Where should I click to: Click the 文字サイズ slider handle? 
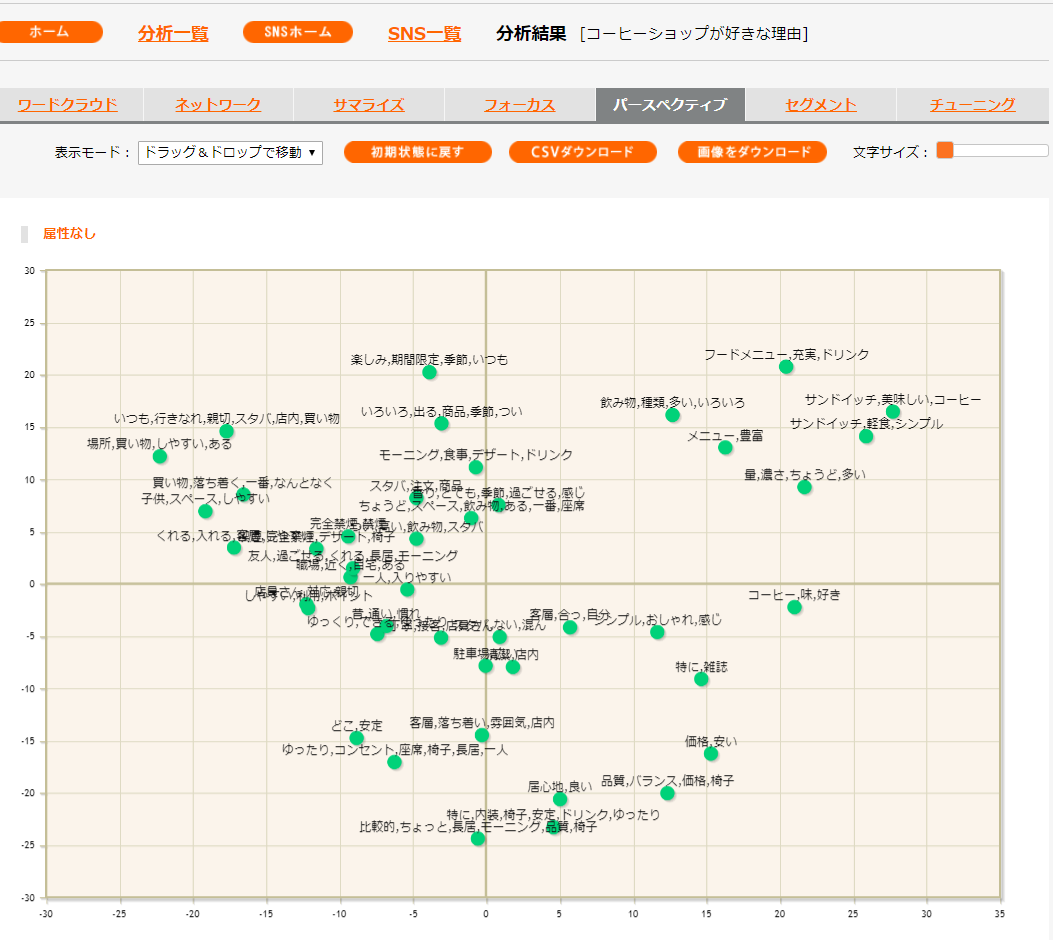(945, 151)
